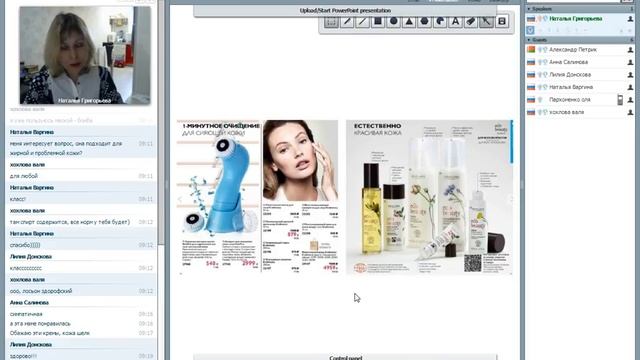The height and width of the screenshot is (360, 640).
Task: Select the pointer arrow tool
Action: click(x=486, y=21)
